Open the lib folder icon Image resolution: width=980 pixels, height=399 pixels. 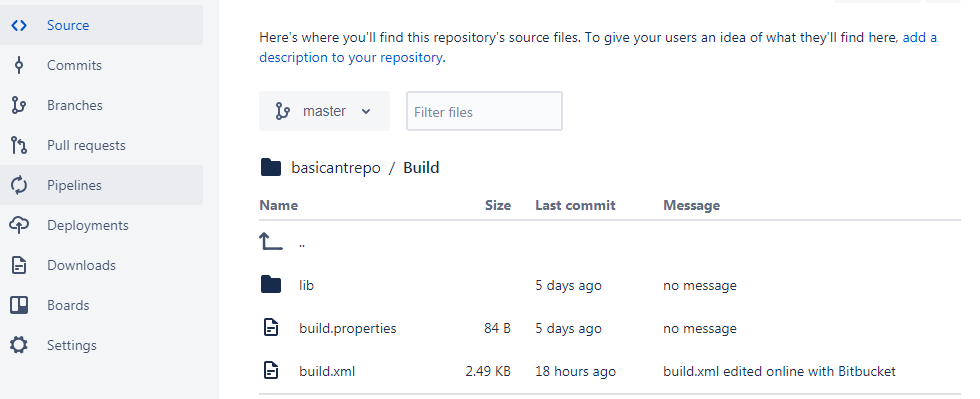pos(271,285)
